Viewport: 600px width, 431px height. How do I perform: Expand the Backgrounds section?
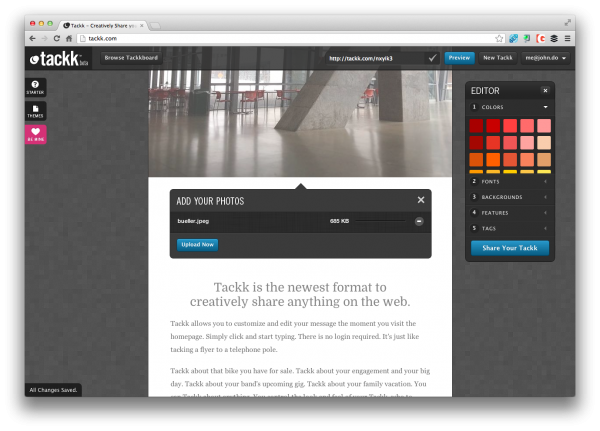(510, 197)
